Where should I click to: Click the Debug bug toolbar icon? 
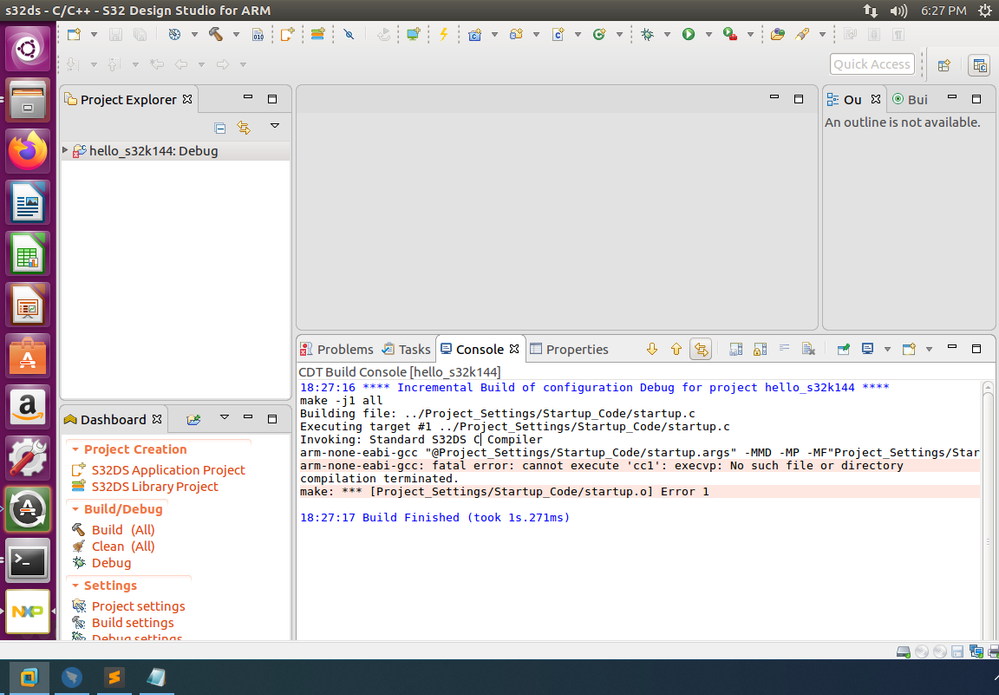[x=647, y=34]
